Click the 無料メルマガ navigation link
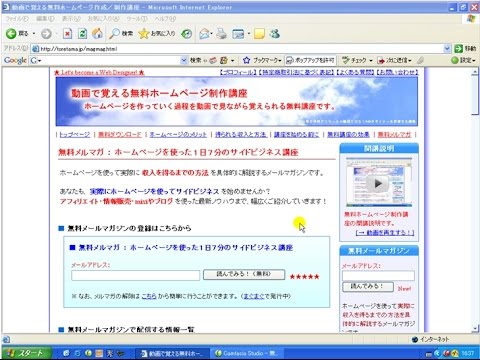 point(394,134)
